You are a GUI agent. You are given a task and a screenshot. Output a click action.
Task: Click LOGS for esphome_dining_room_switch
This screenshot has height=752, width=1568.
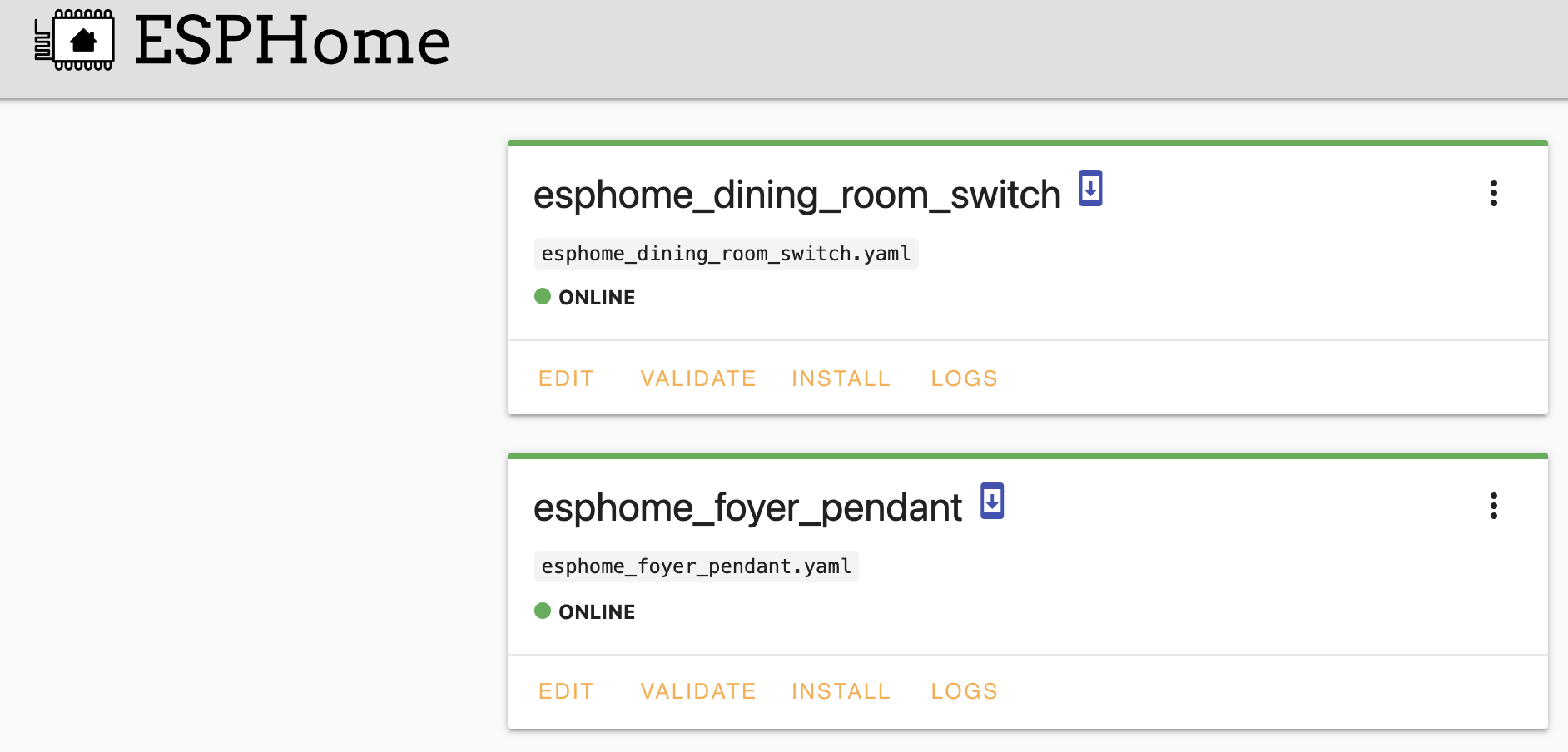(x=964, y=378)
